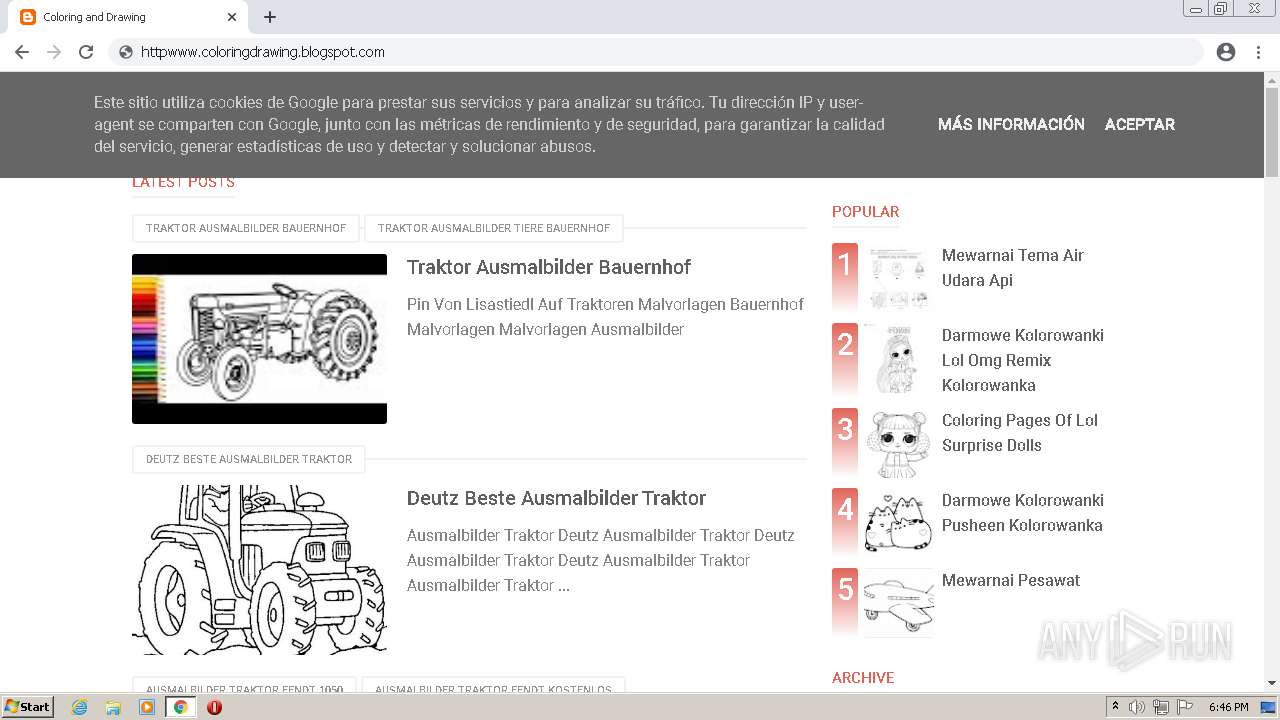Click the browser back arrow
This screenshot has height=720, width=1280.
[x=22, y=52]
